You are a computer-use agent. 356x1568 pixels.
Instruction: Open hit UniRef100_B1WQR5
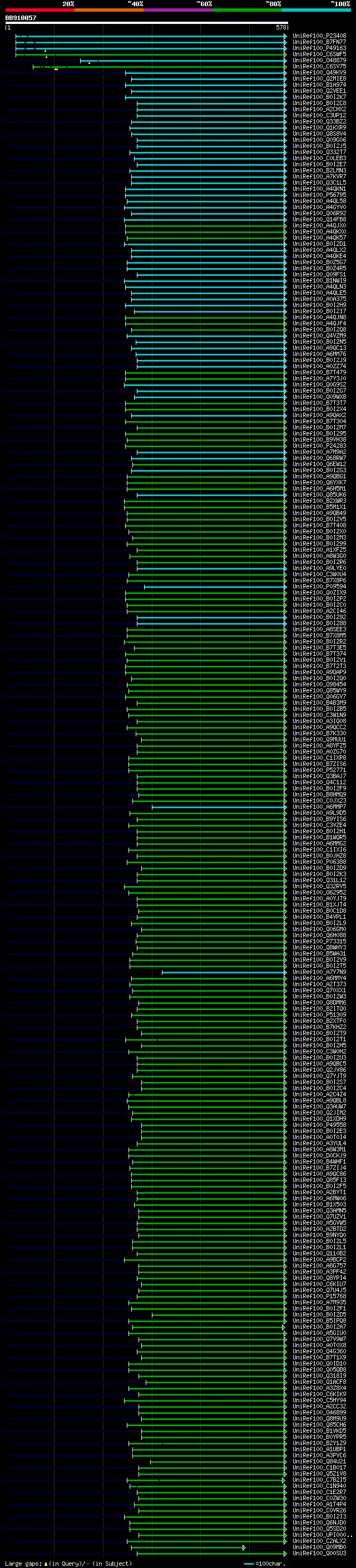point(319,838)
